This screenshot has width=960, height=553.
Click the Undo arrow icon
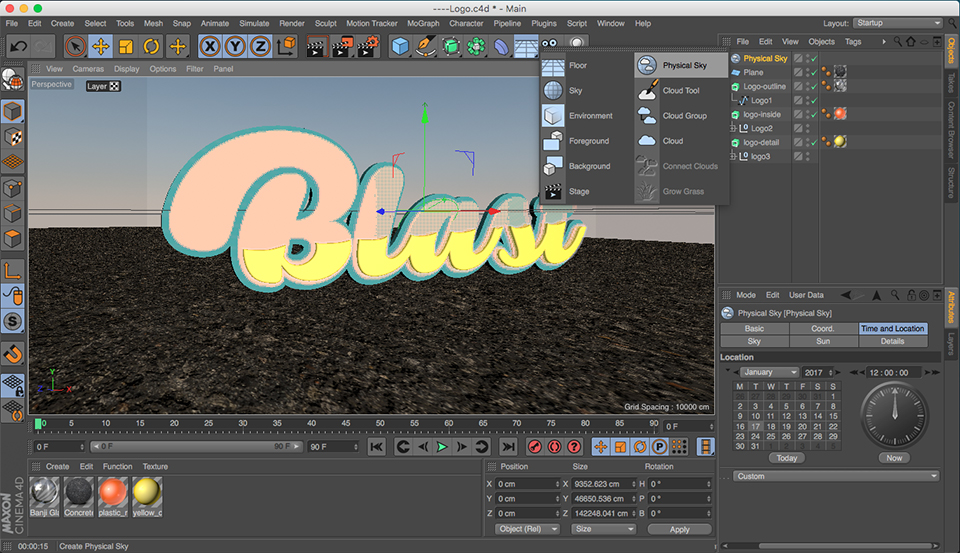(18, 47)
